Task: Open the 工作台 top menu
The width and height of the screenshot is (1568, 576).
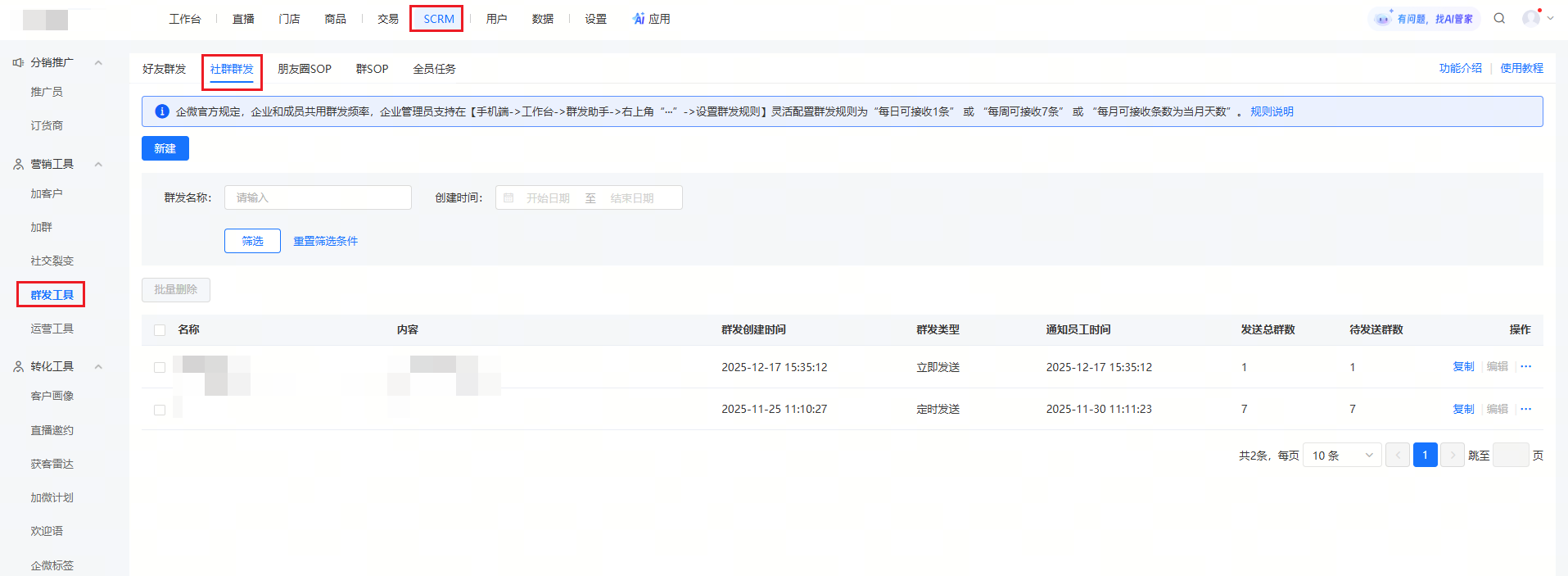Action: [184, 19]
